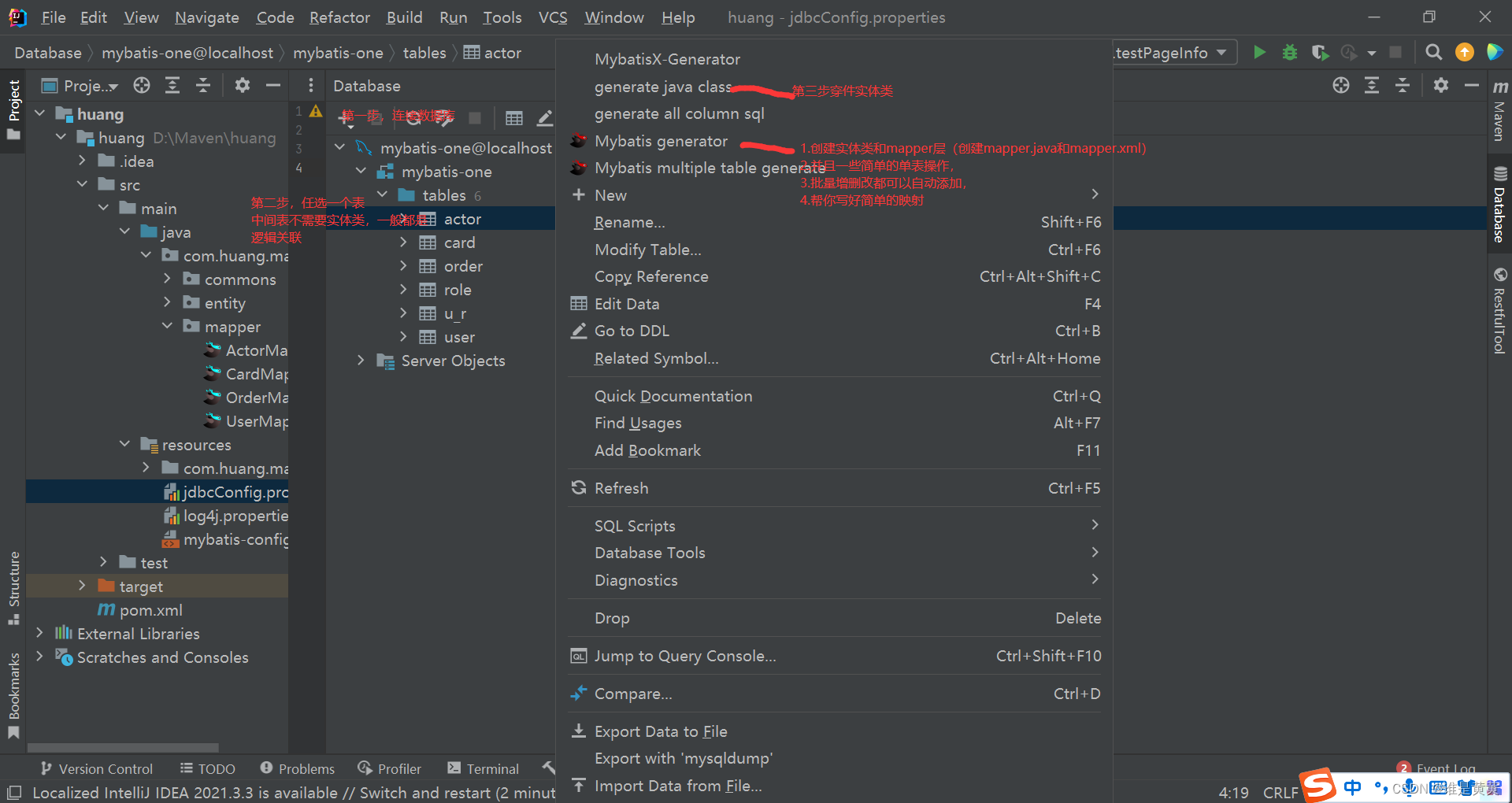Open the Bookmarks tool window
1512x803 pixels.
point(13,696)
